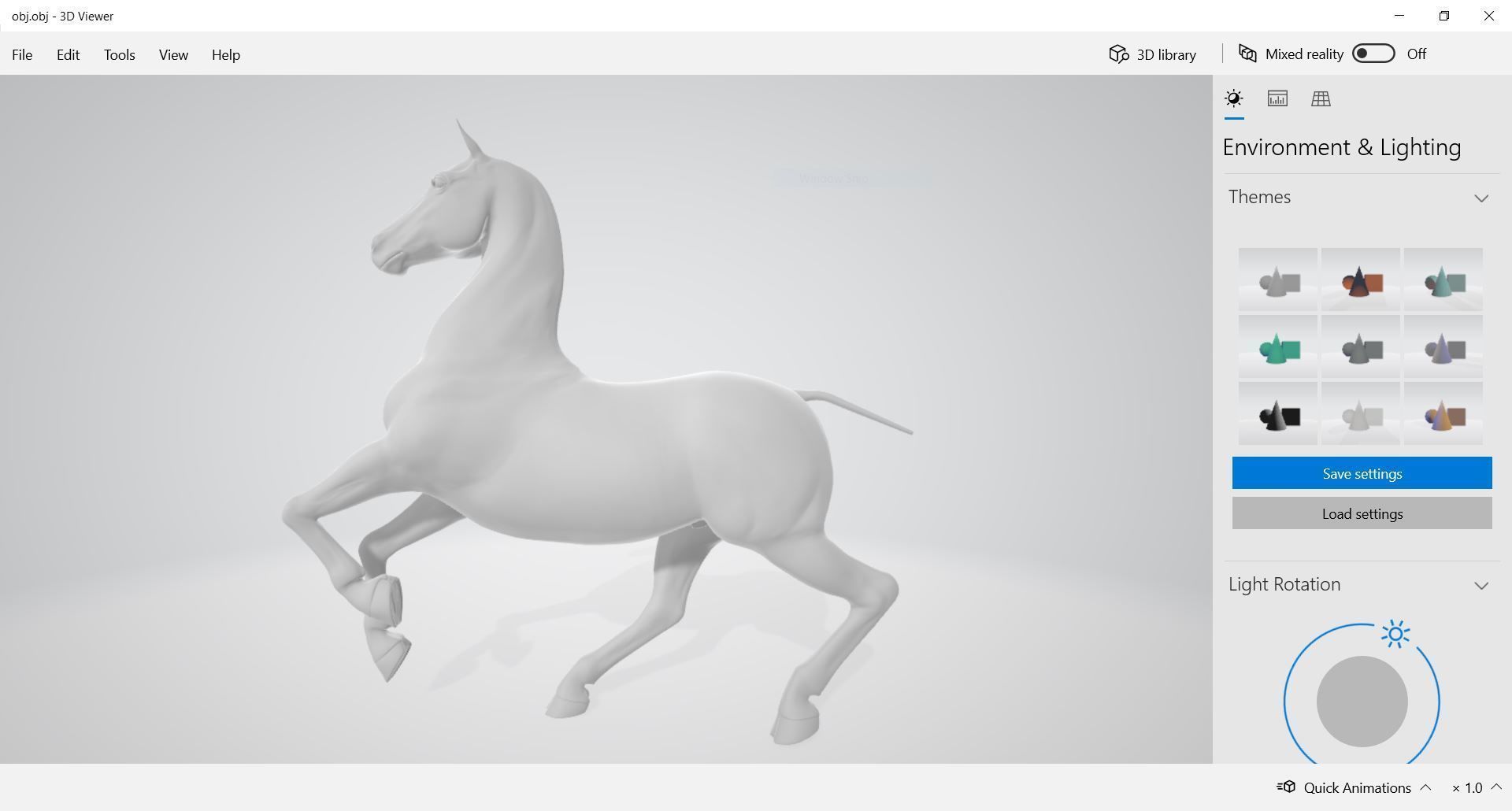This screenshot has width=1512, height=811.
Task: Click the Load settings button
Action: tap(1362, 513)
